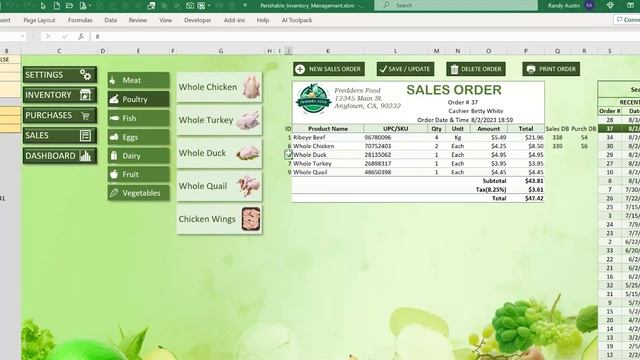
Task: Select recent order number 37 in the list
Action: pyautogui.click(x=609, y=129)
